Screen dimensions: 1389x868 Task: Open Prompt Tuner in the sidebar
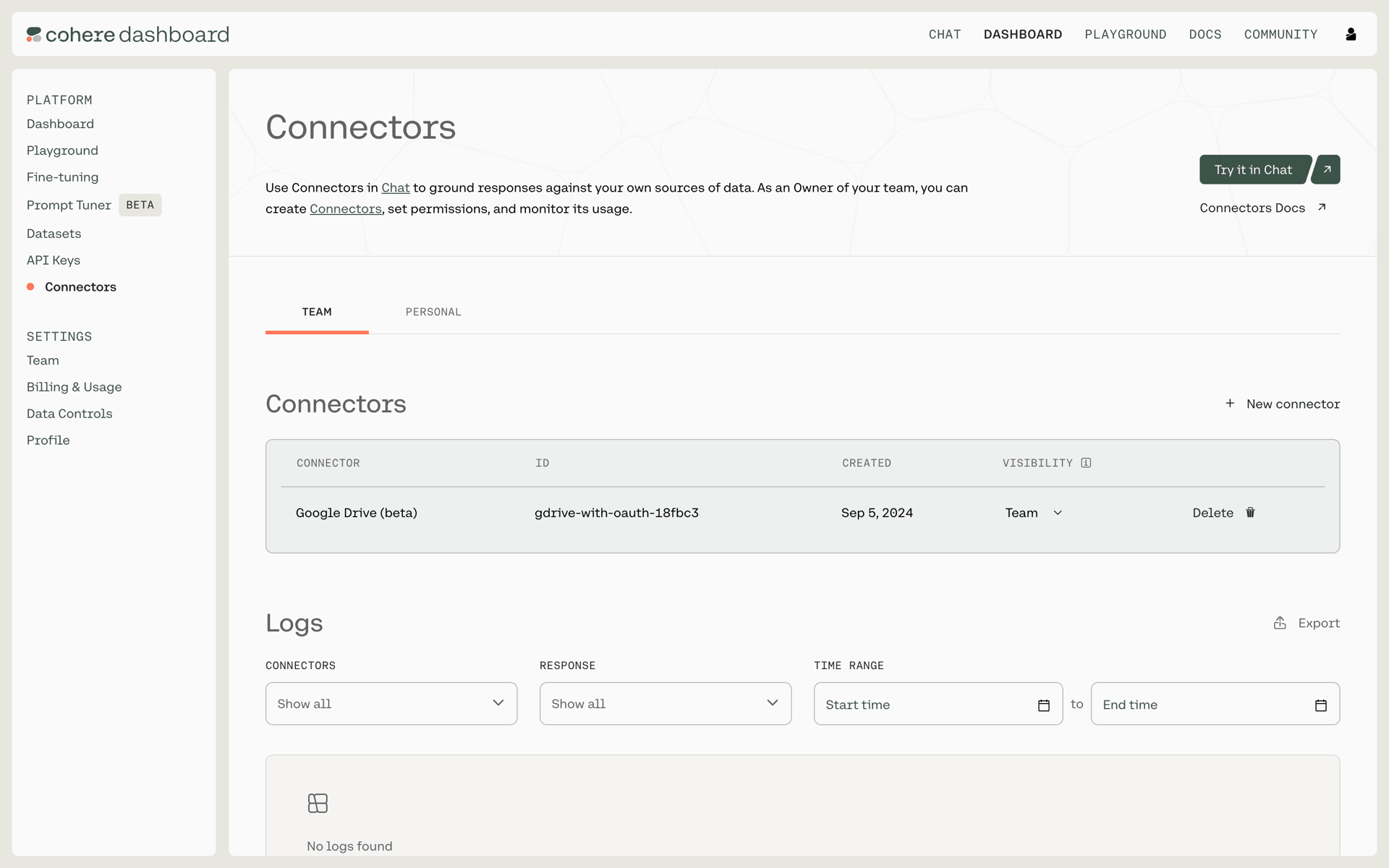click(x=69, y=205)
